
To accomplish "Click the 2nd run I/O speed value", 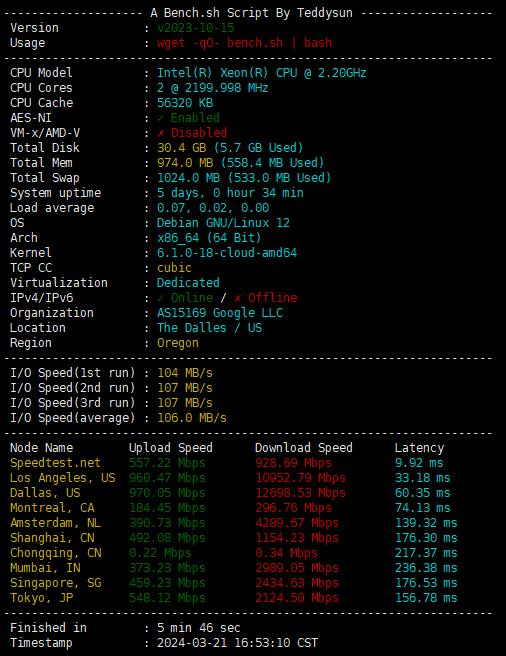I will (x=185, y=388).
